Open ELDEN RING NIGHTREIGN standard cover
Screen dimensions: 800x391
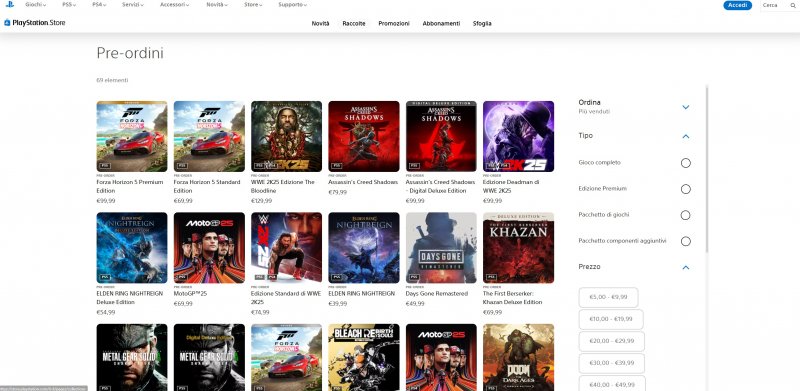(x=364, y=248)
